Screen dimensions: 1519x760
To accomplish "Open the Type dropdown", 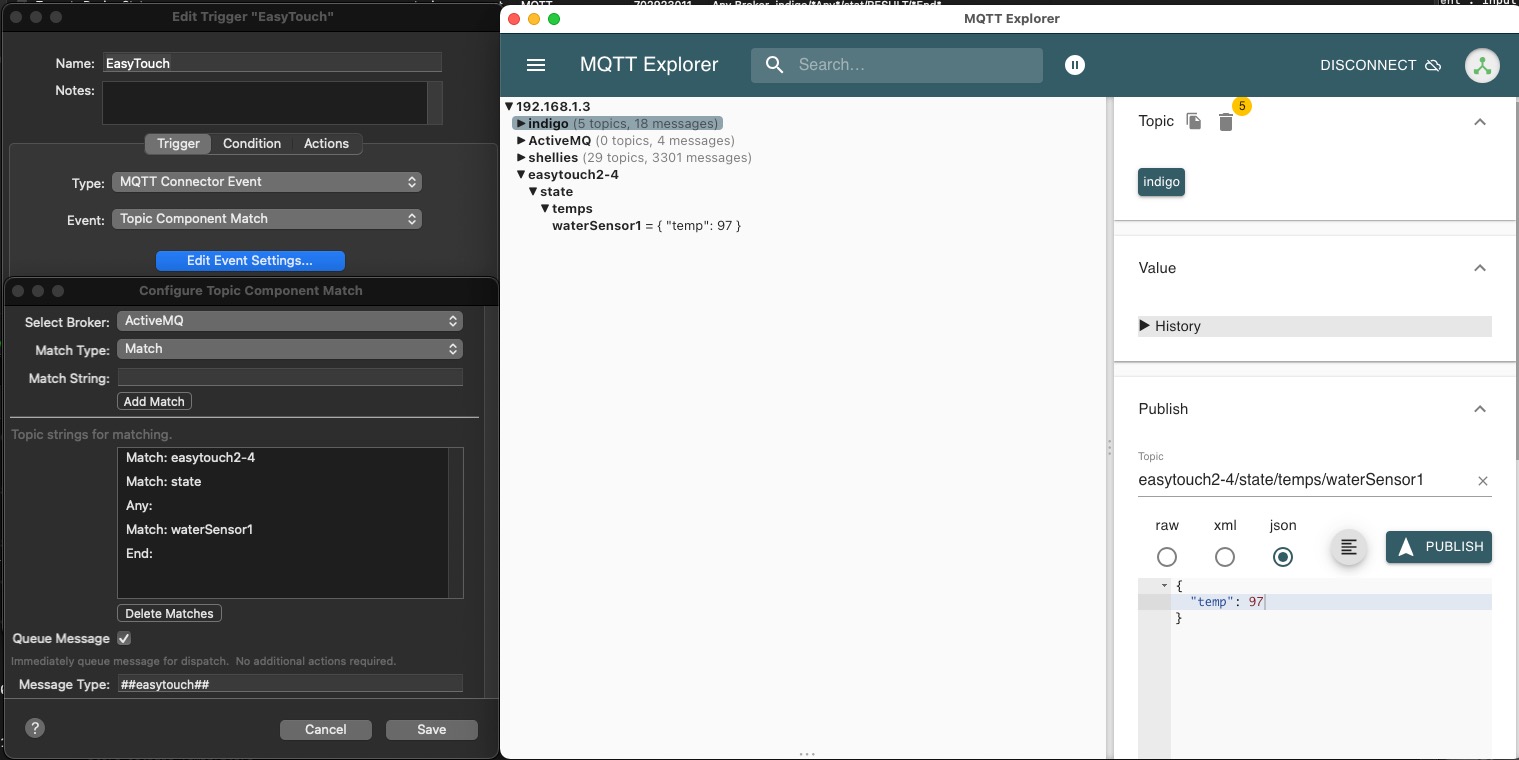I will point(267,182).
